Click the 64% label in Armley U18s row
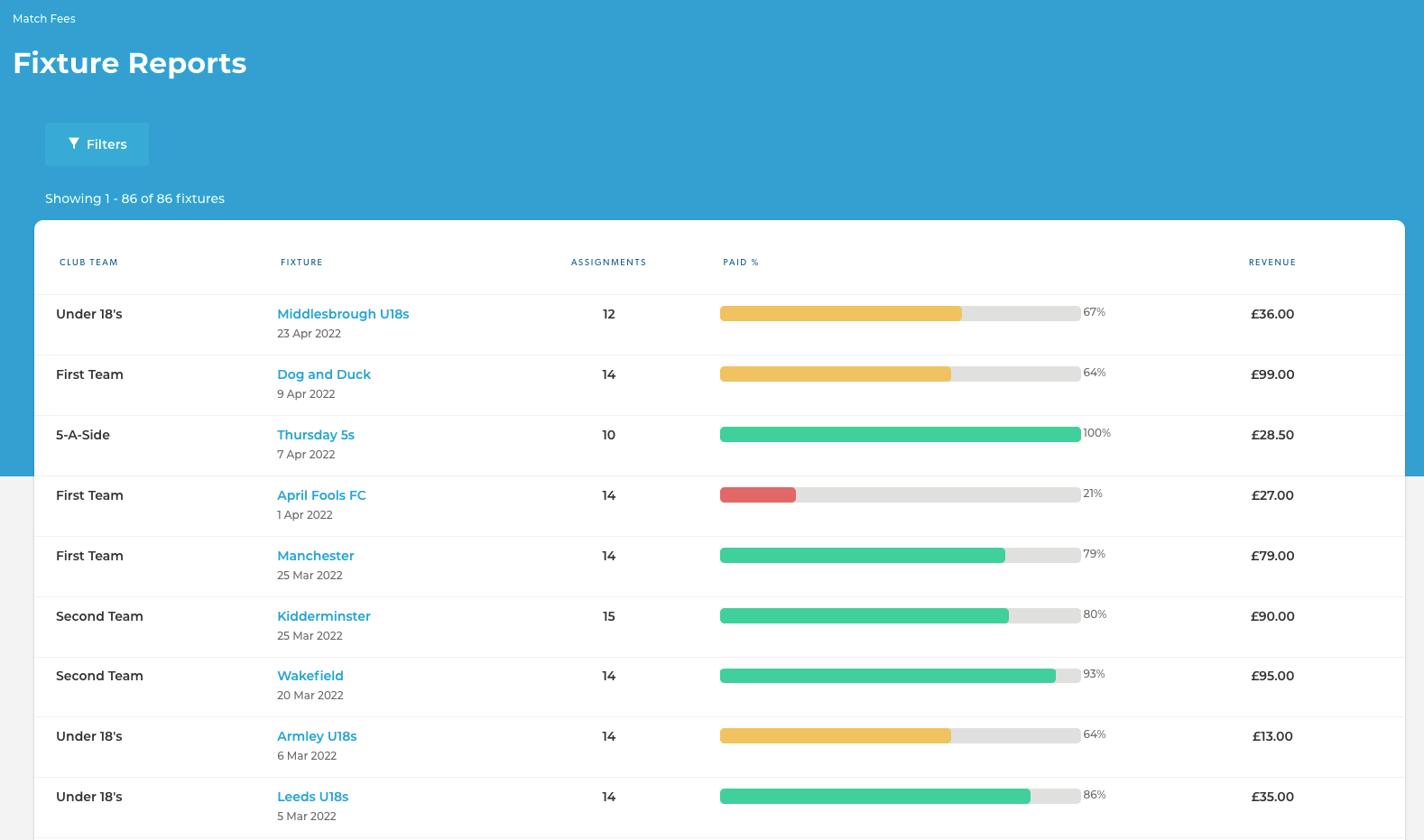The width and height of the screenshot is (1424, 840). click(1095, 734)
